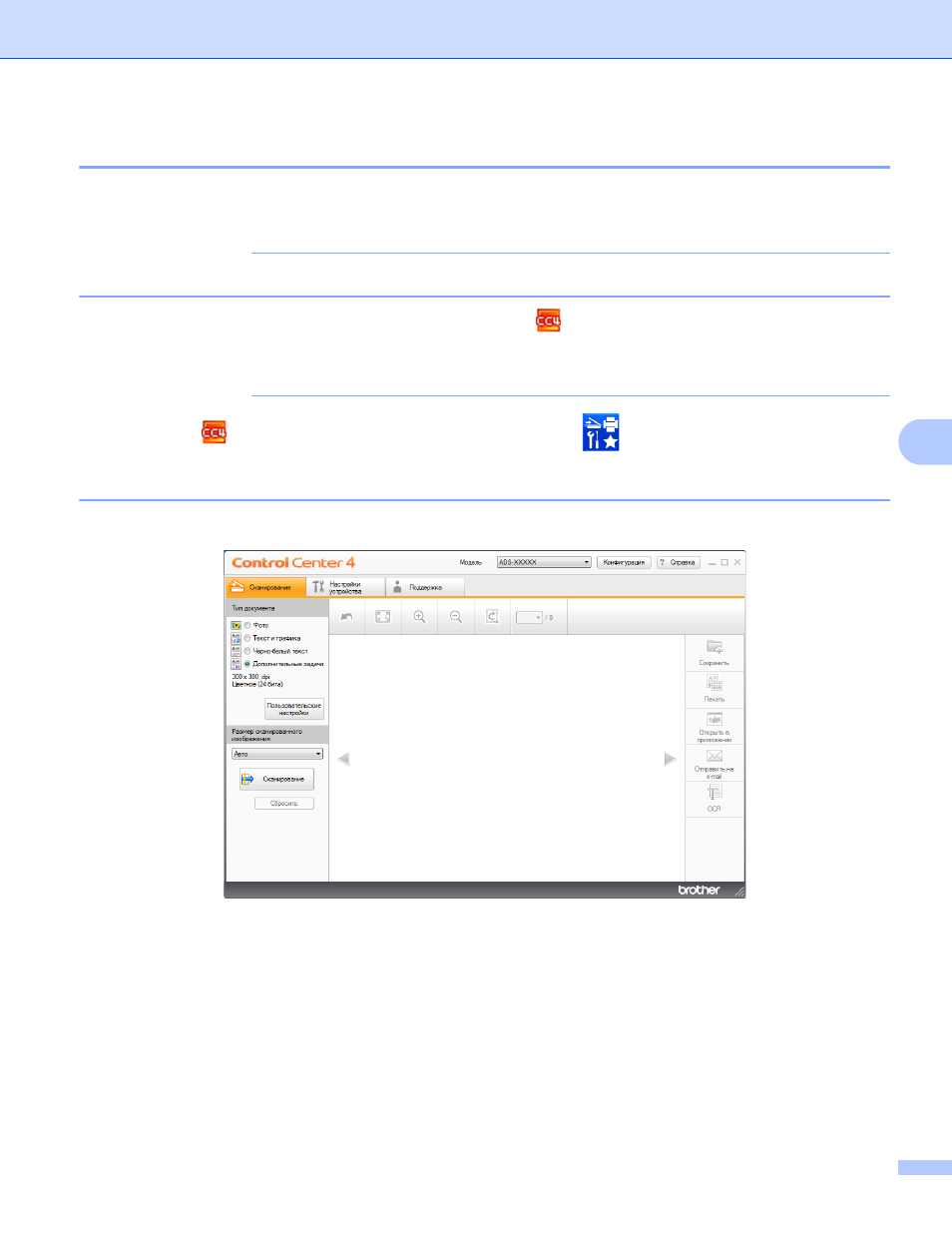Screen dimensions: 952x1233
Task: Select the Черно-белый текст radio button
Action: tap(247, 651)
